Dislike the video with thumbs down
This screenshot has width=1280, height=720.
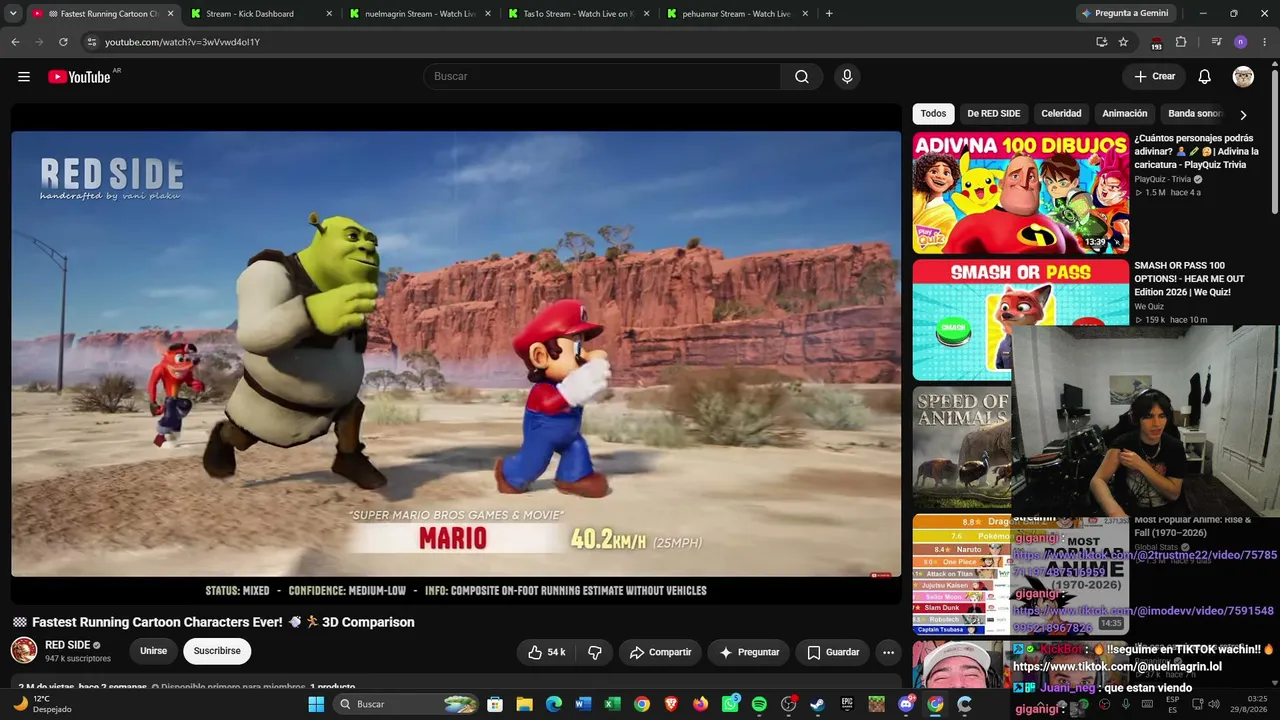595,652
